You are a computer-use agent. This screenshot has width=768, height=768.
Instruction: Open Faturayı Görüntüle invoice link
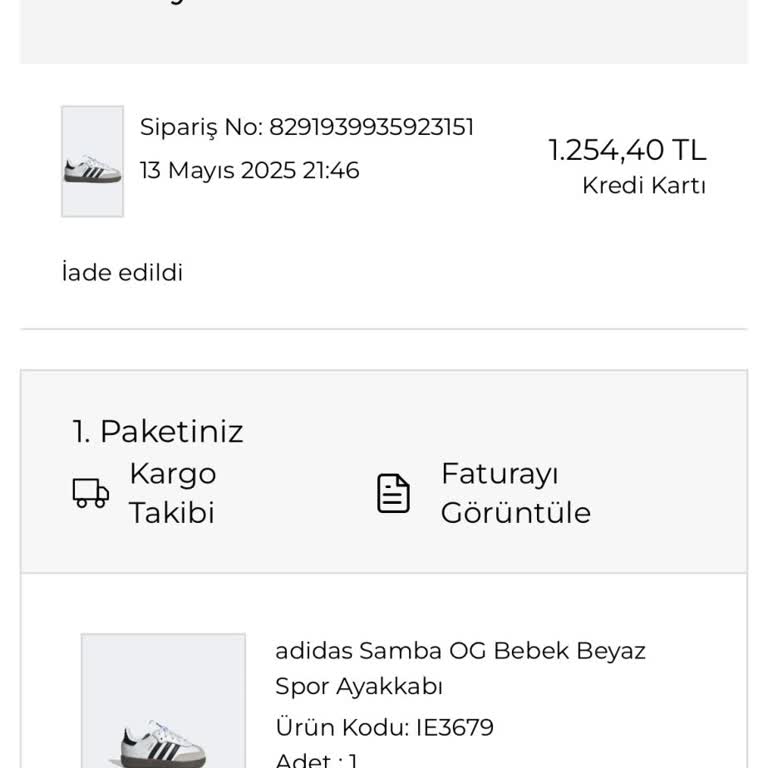[x=515, y=493]
